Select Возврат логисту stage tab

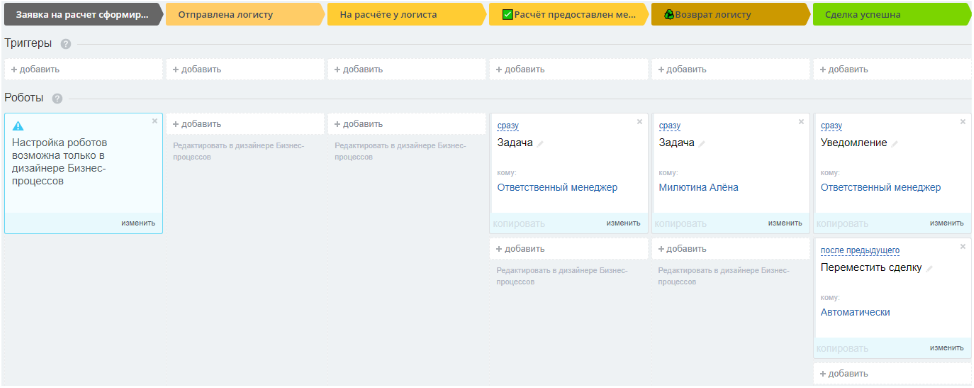click(729, 14)
